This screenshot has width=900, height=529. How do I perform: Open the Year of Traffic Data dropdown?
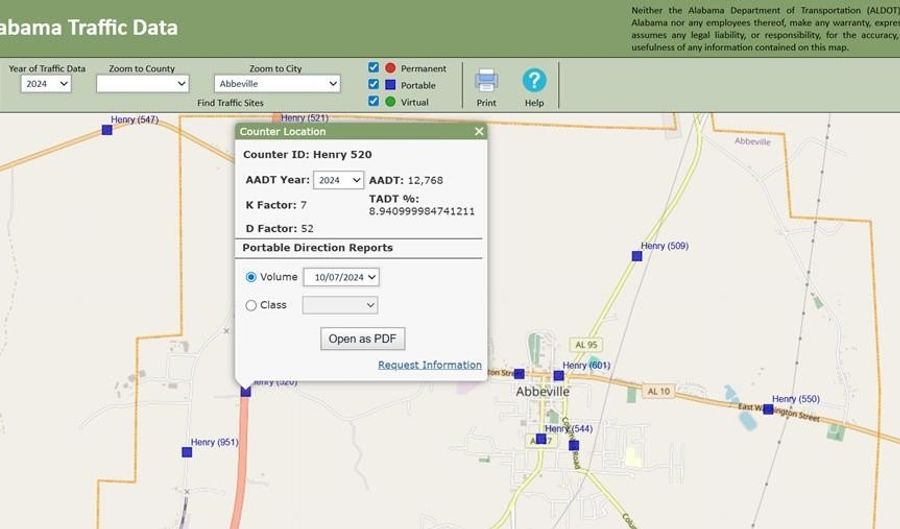(x=46, y=84)
